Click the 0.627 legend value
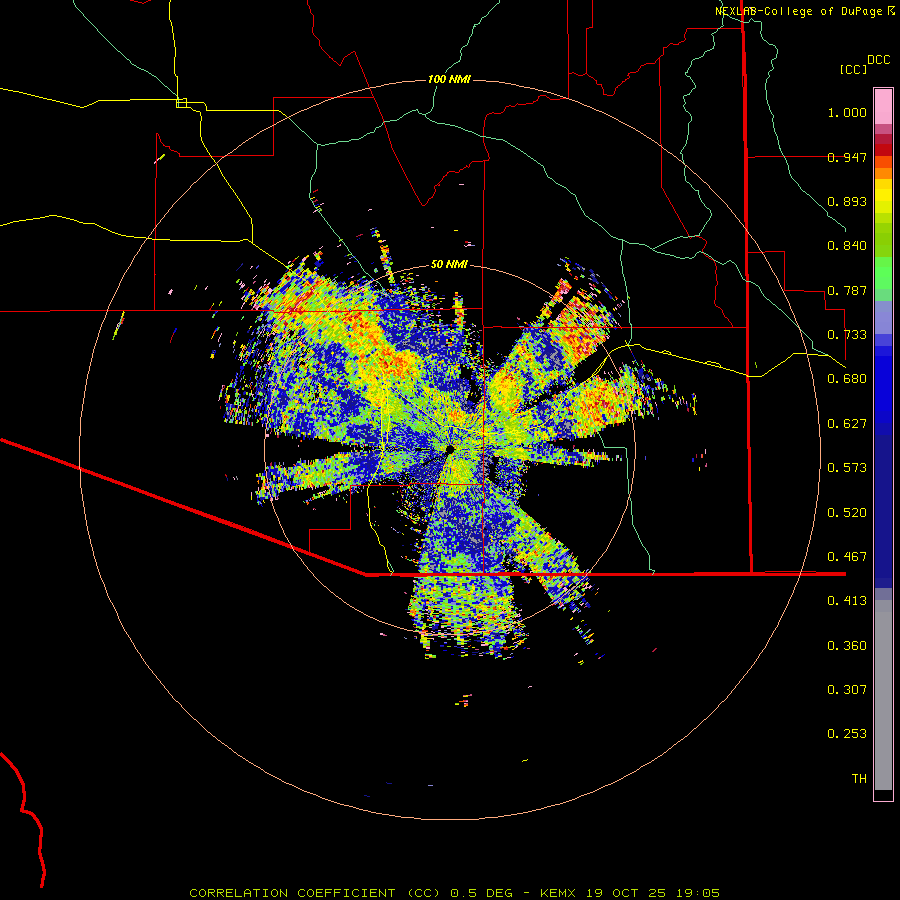The height and width of the screenshot is (900, 900). pyautogui.click(x=847, y=424)
